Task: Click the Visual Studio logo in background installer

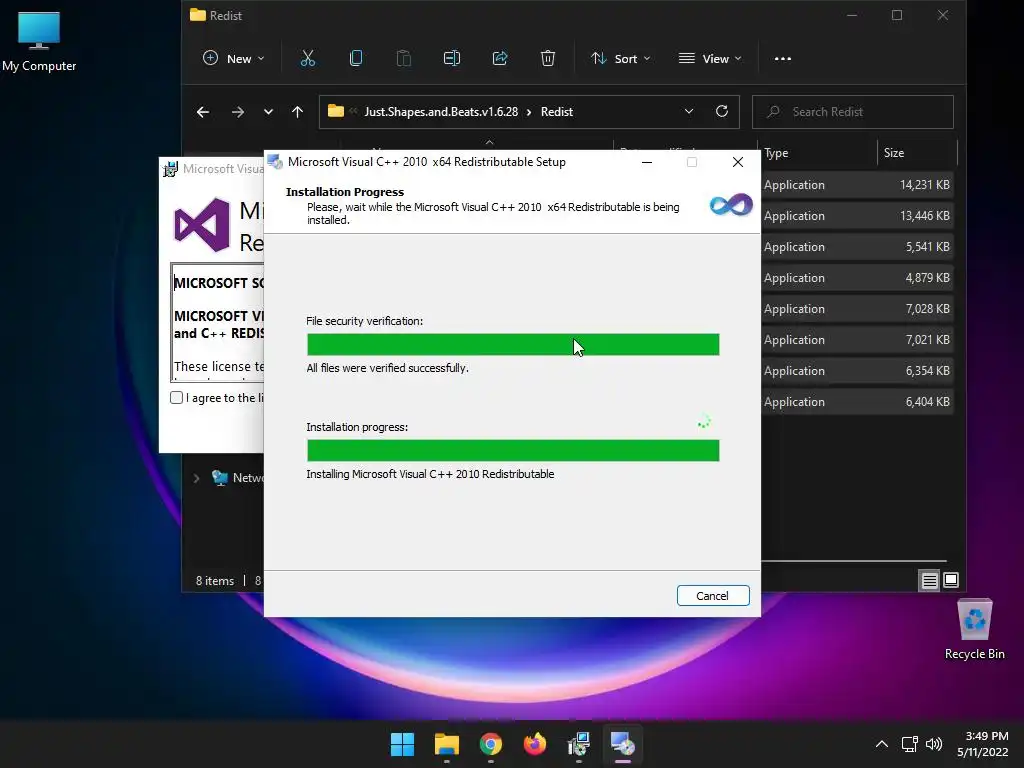Action: point(202,225)
